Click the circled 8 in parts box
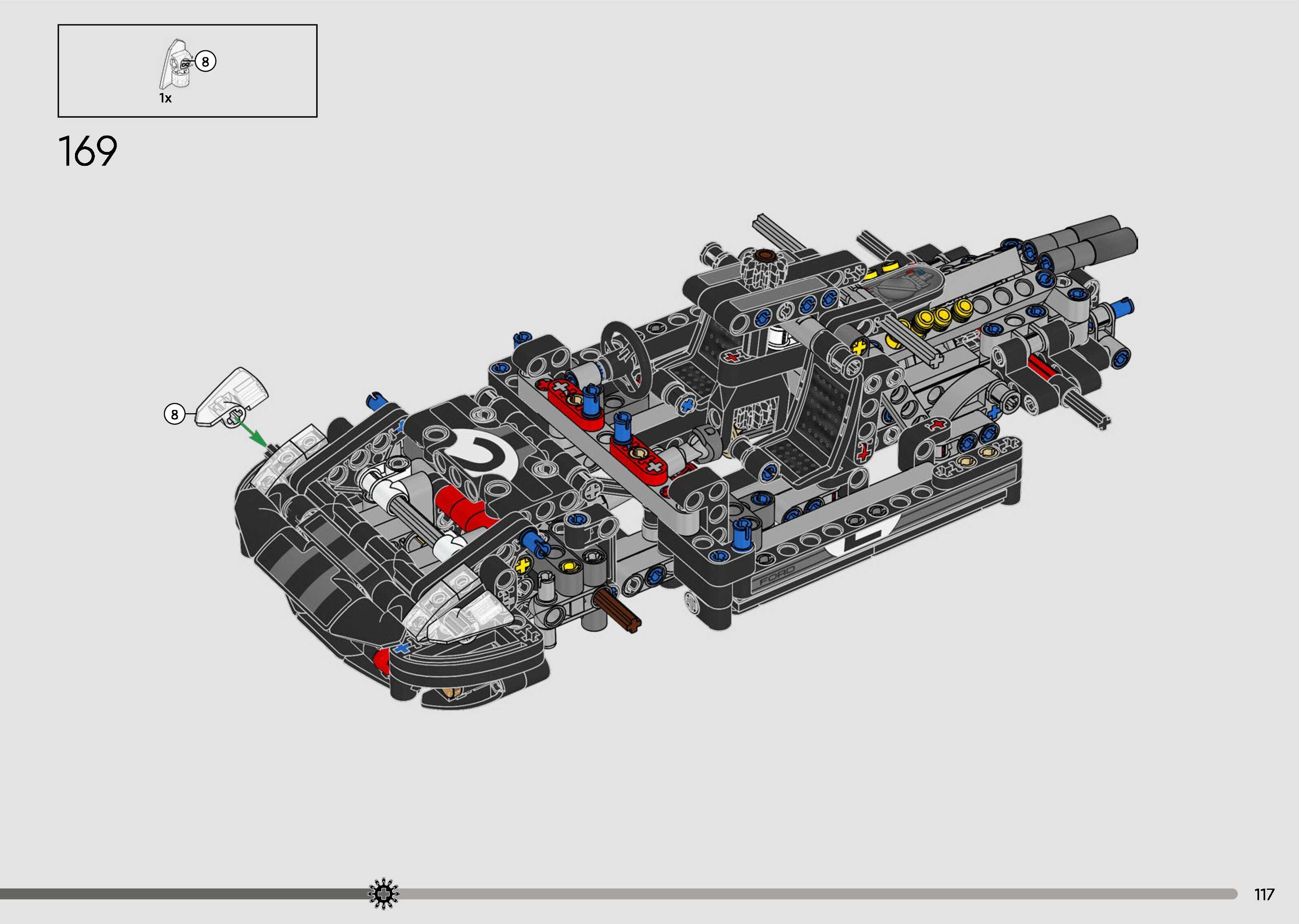 click(205, 62)
